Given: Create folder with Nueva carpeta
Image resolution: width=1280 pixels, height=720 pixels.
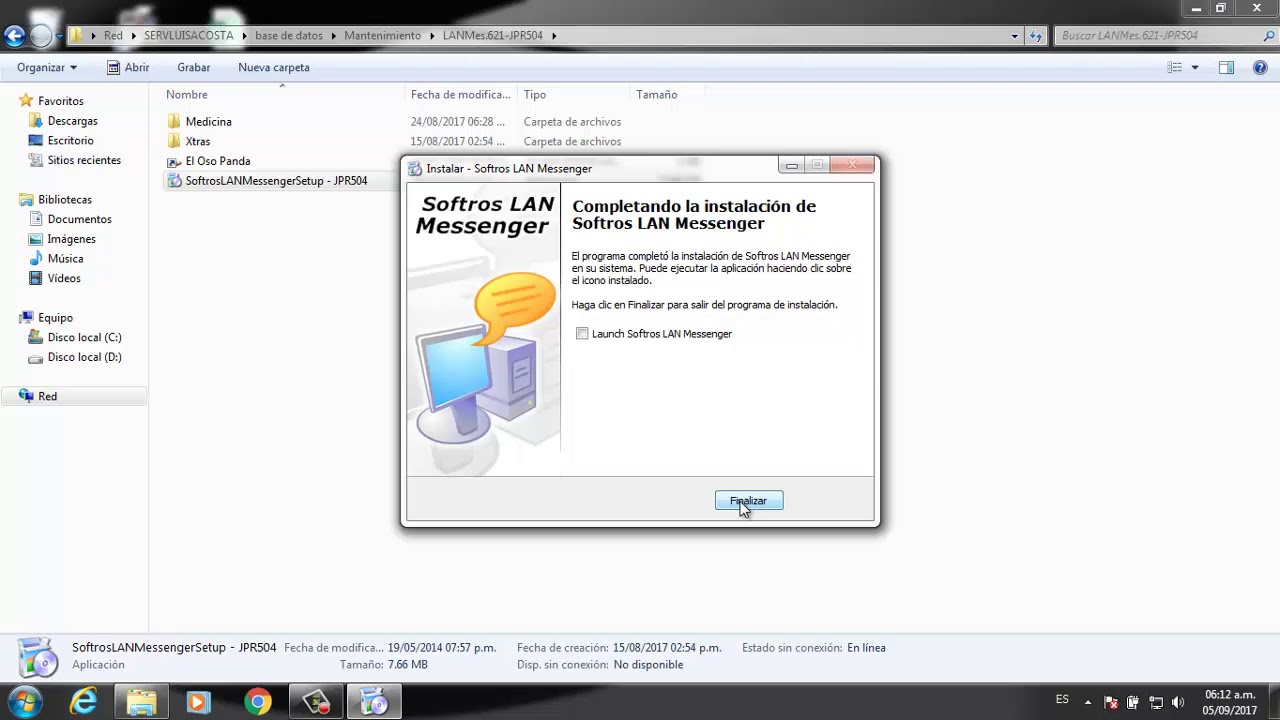Looking at the screenshot, I should [274, 67].
